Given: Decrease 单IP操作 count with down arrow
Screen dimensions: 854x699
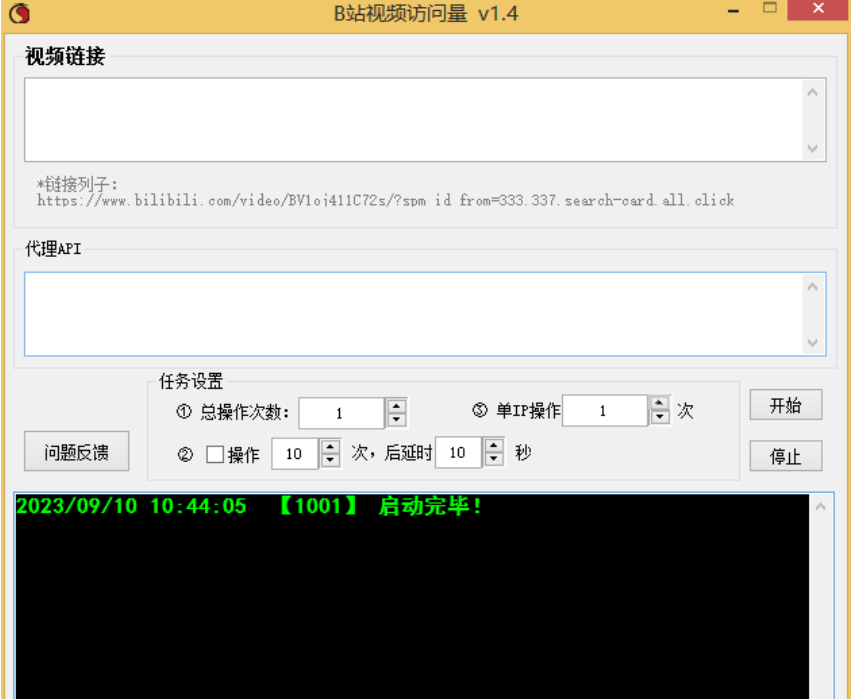Looking at the screenshot, I should pyautogui.click(x=659, y=418).
